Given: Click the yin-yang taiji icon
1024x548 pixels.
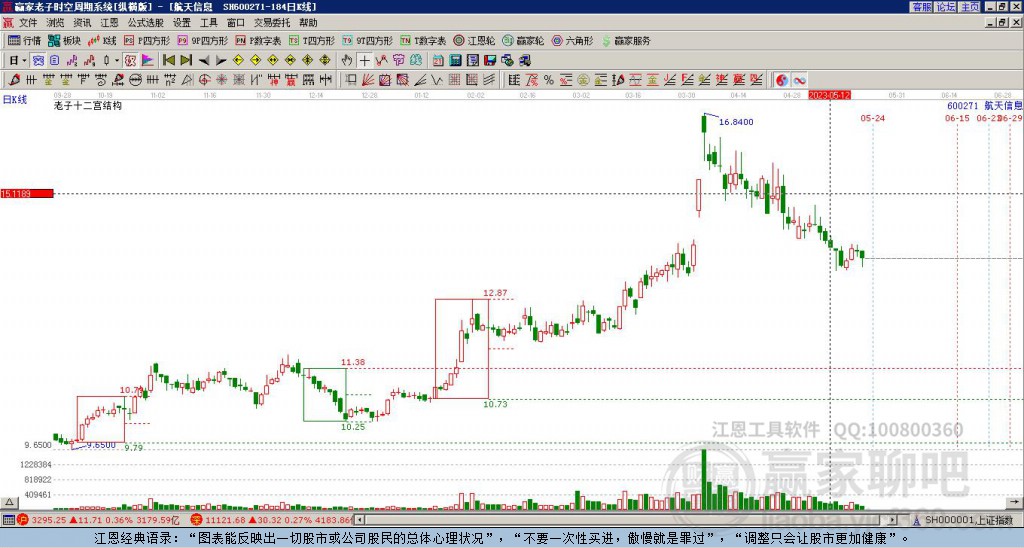Looking at the screenshot, I should click(781, 80).
